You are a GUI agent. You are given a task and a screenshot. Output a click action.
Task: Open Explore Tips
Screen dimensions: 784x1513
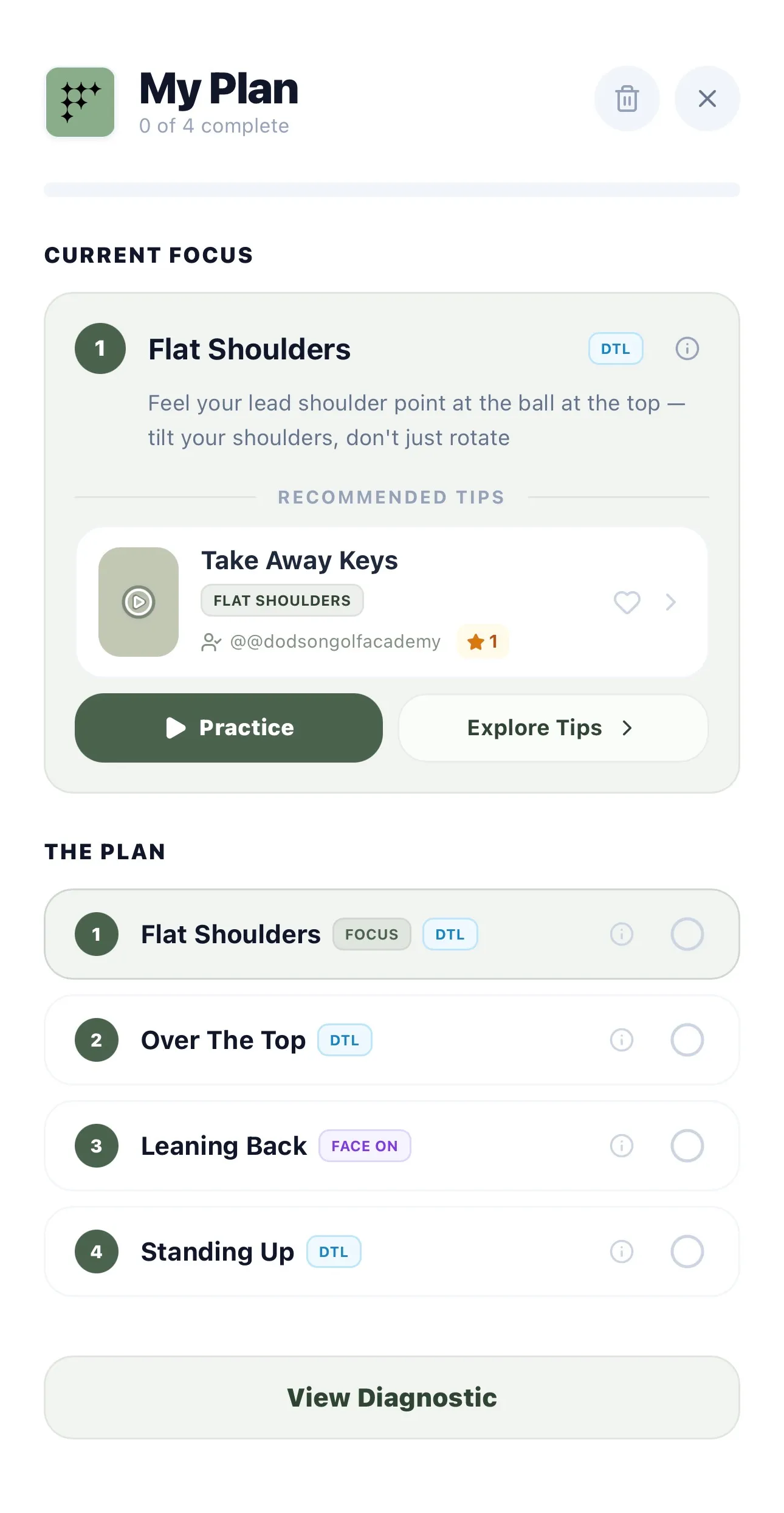(552, 728)
